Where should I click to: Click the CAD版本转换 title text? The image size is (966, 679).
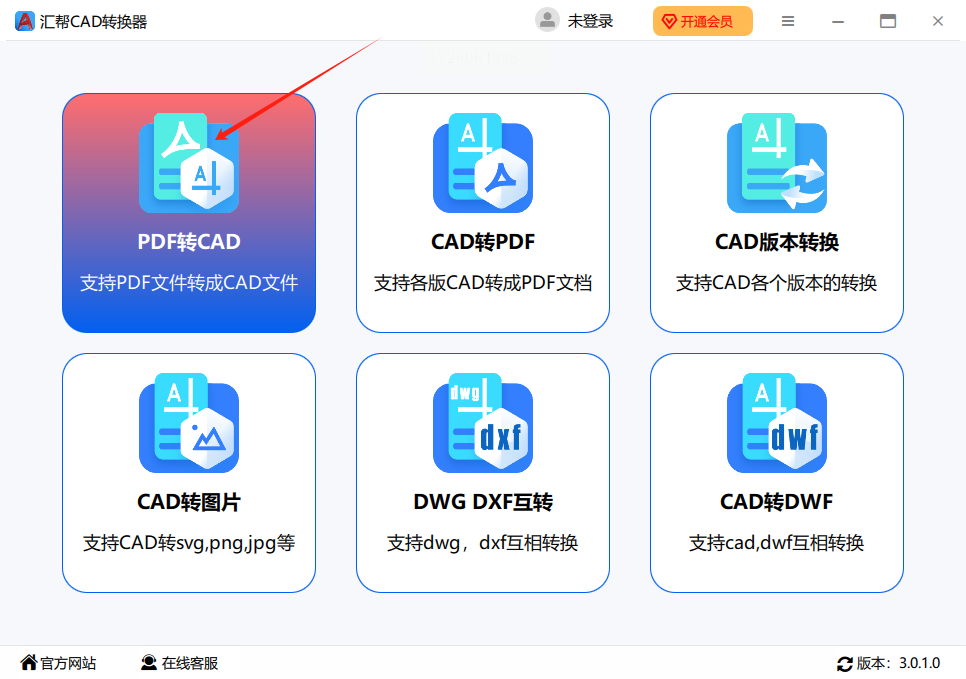pos(776,242)
